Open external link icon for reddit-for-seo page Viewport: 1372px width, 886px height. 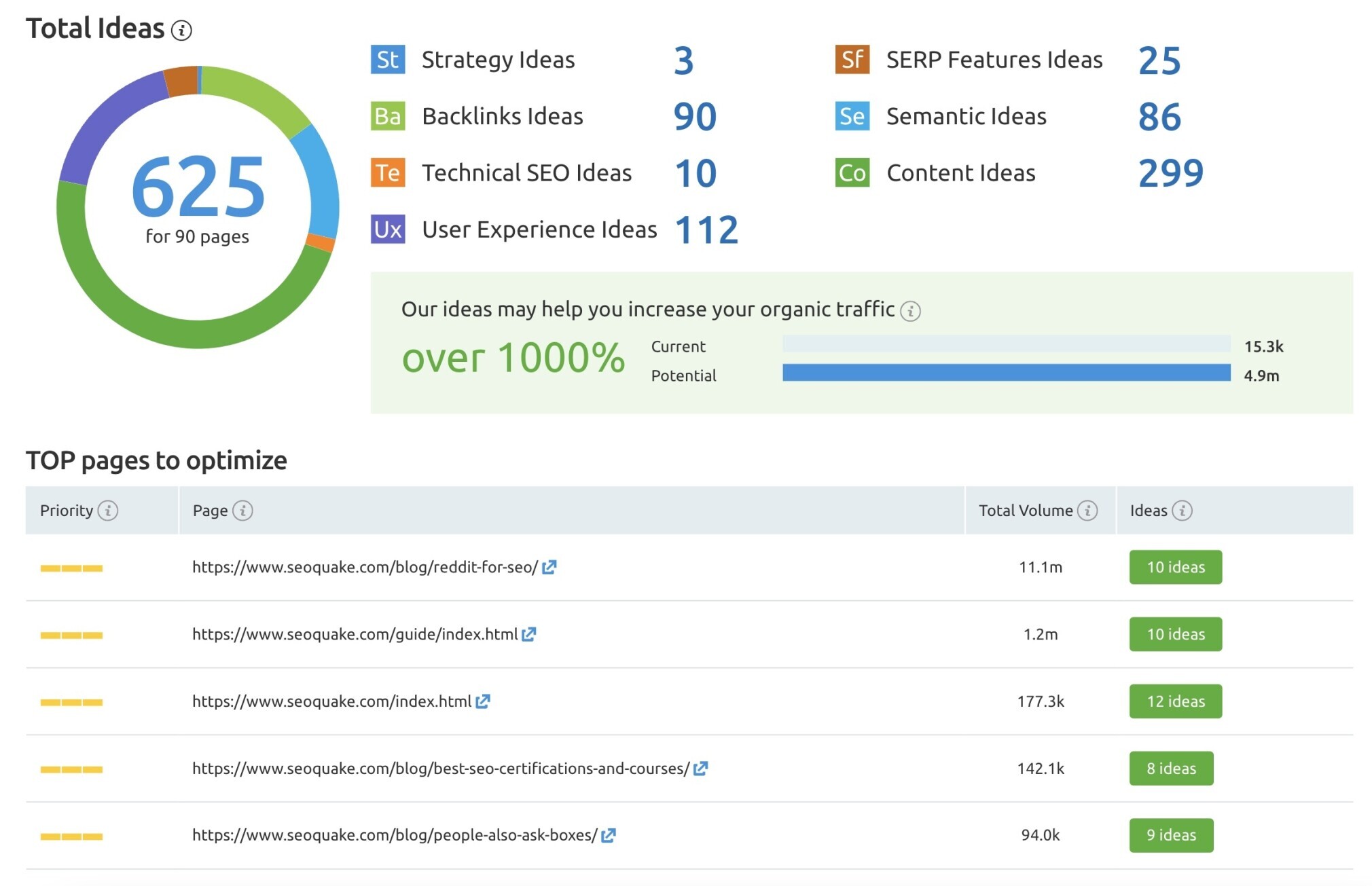click(549, 567)
